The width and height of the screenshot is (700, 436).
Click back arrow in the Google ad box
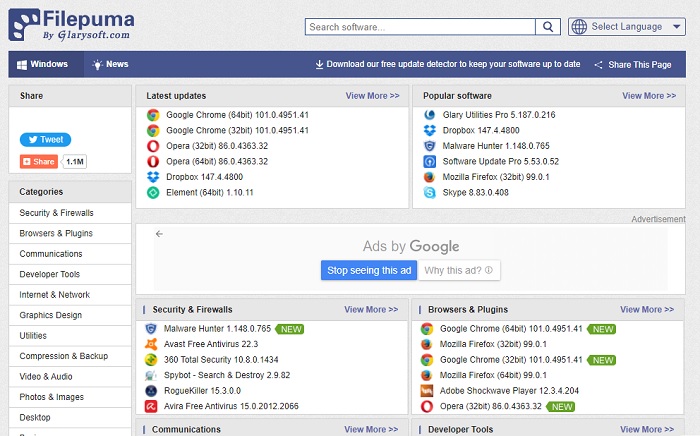[159, 233]
